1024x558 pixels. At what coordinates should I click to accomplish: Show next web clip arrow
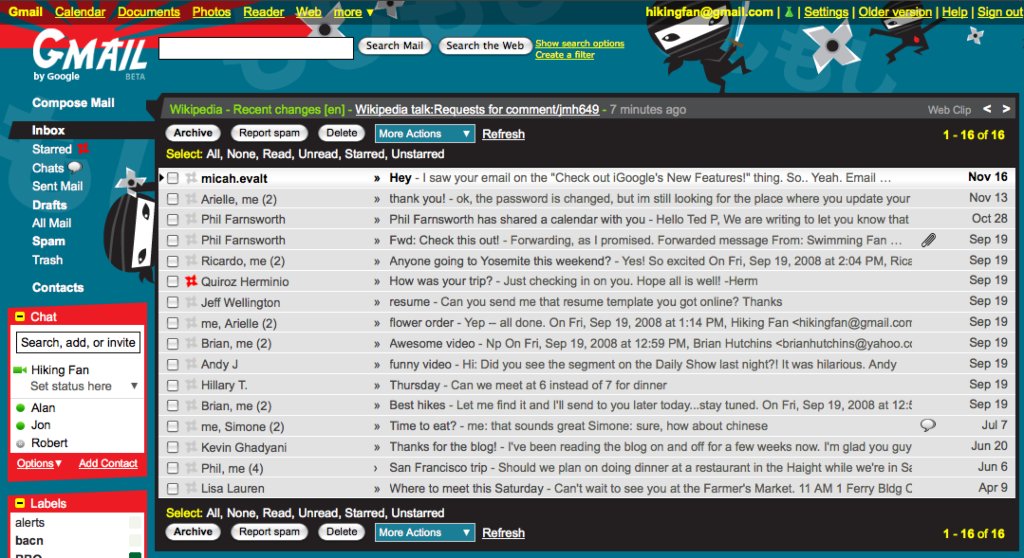[x=1006, y=109]
